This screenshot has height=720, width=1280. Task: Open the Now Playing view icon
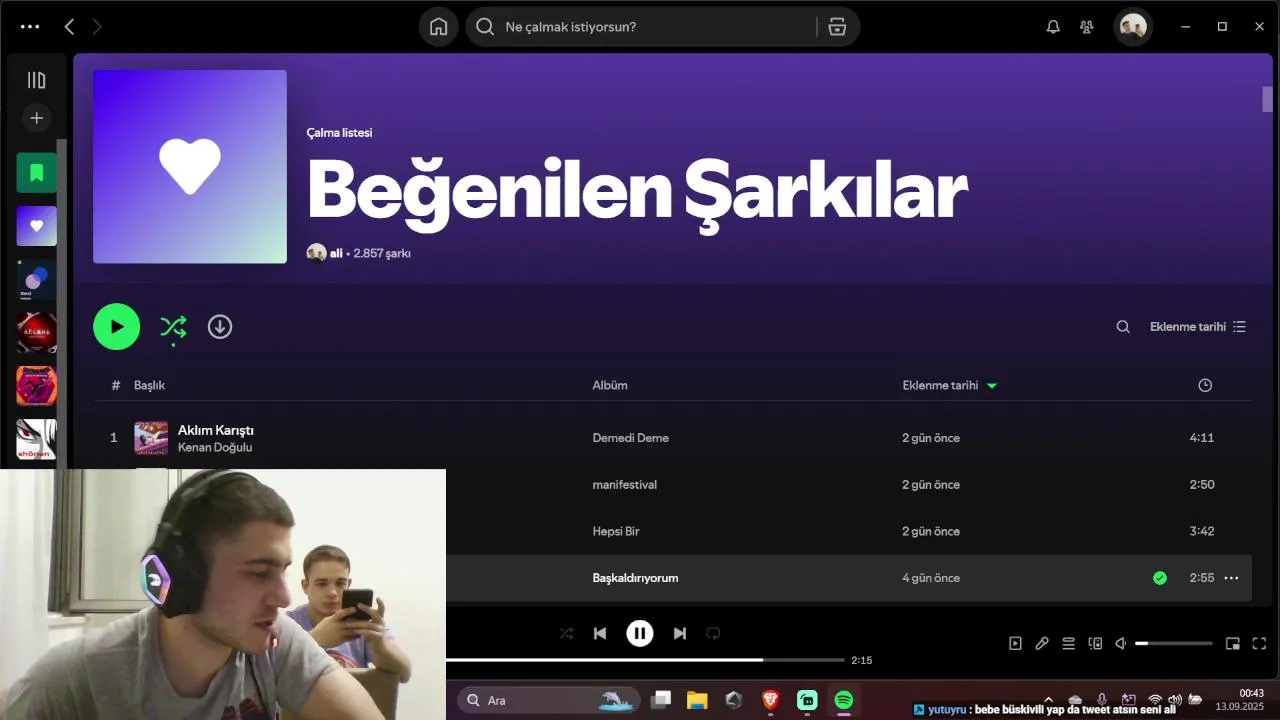point(1015,644)
